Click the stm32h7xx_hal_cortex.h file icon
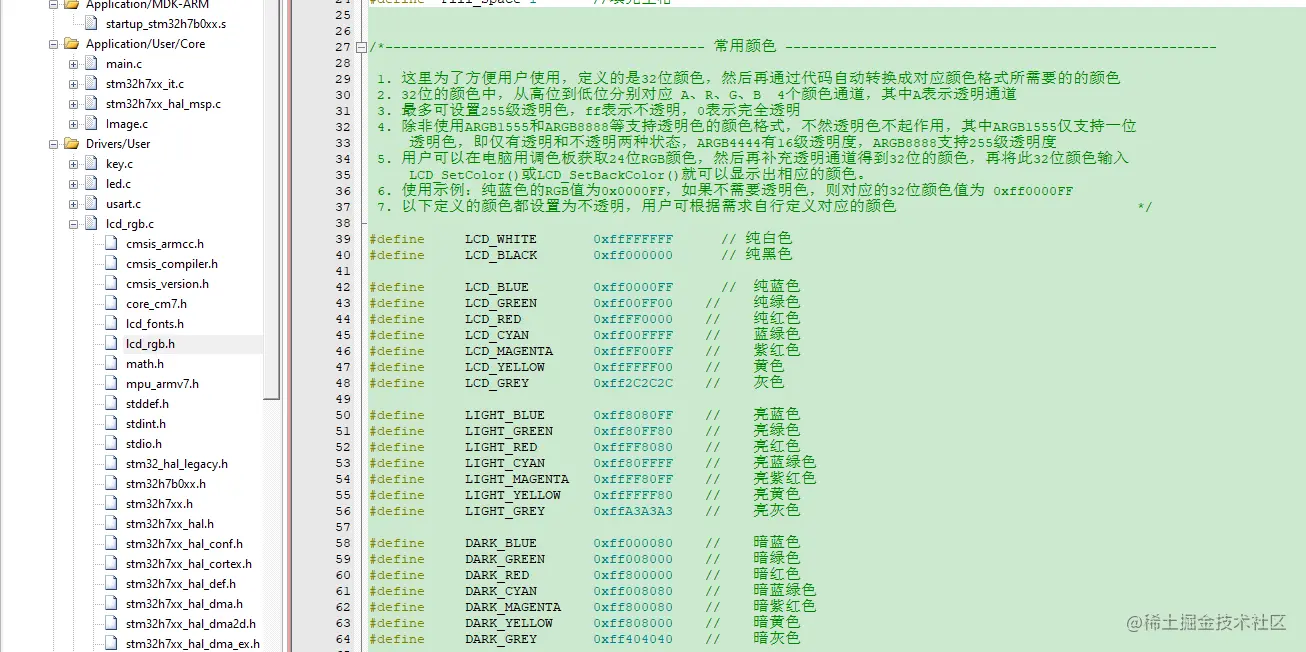Screen dimensions: 1306x652 click(x=111, y=564)
